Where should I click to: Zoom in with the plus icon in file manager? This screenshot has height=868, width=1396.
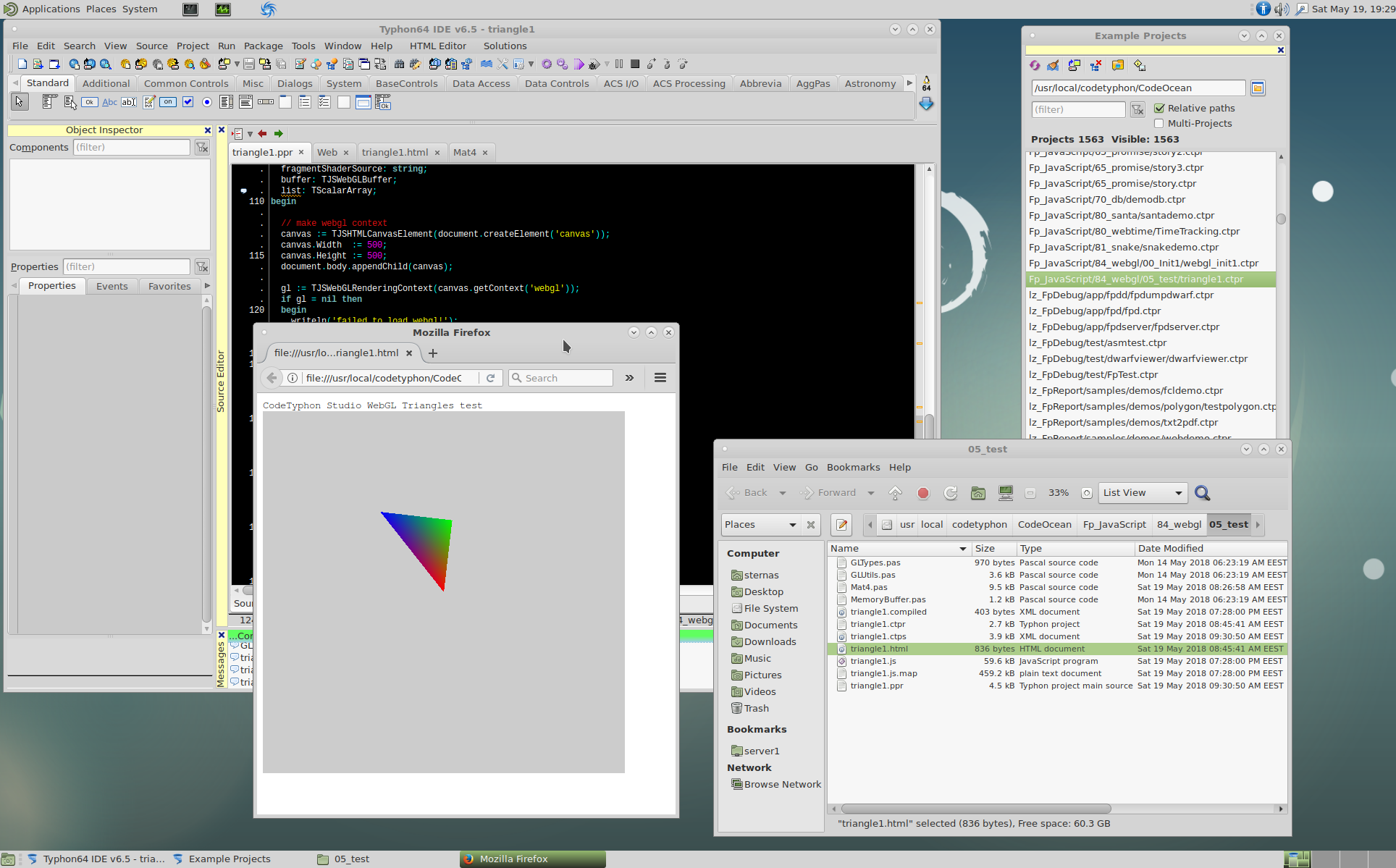click(x=1086, y=493)
